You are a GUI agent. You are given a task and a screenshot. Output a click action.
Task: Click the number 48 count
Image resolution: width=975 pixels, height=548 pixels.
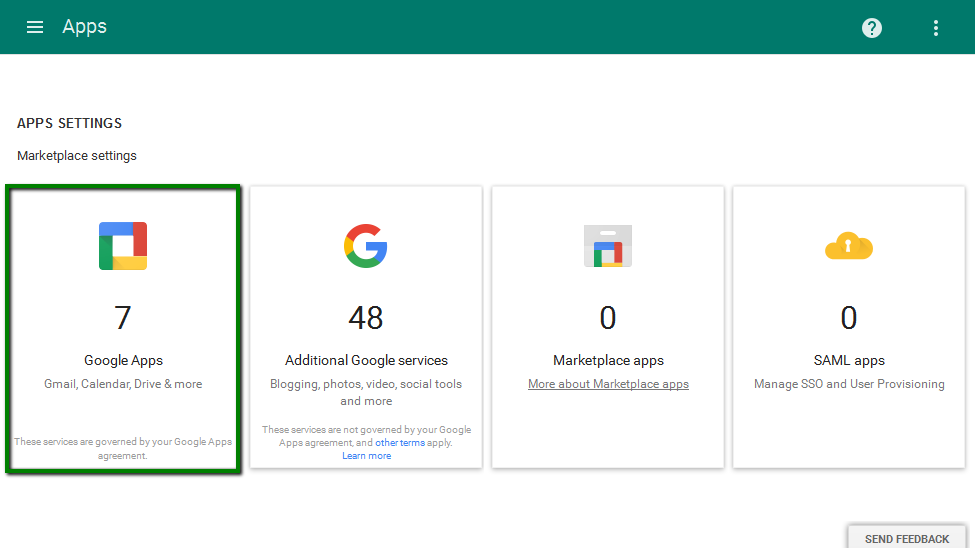click(x=366, y=318)
